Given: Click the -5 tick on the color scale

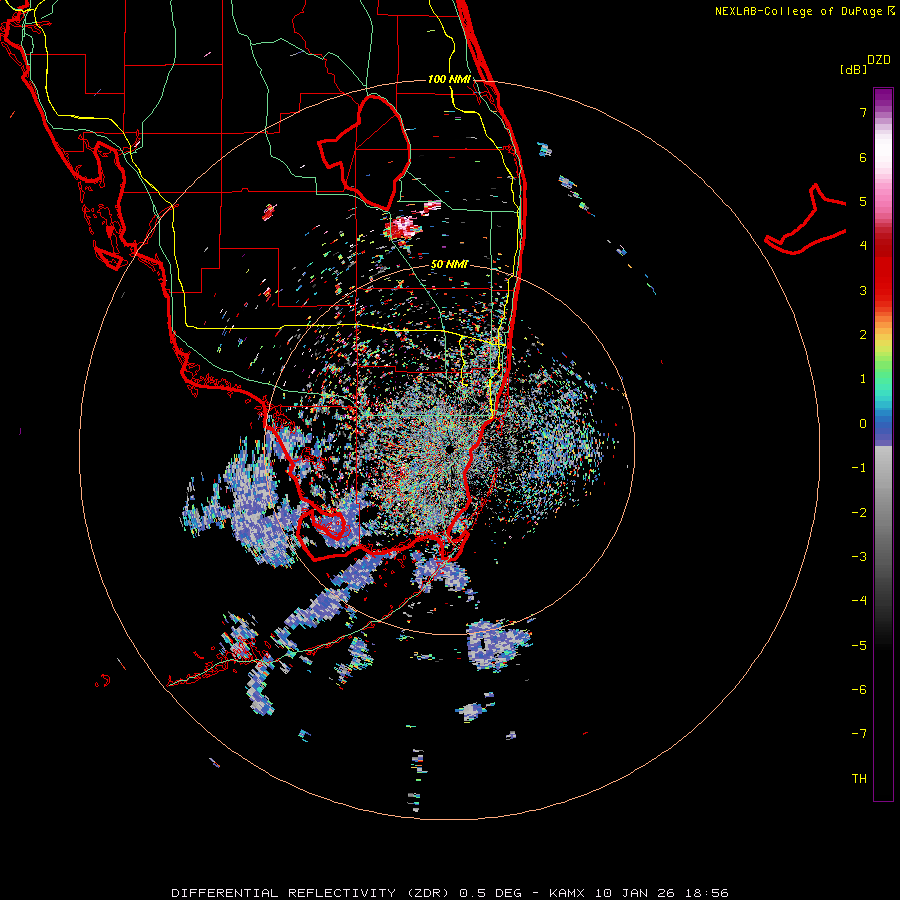Looking at the screenshot, I should click(859, 645).
